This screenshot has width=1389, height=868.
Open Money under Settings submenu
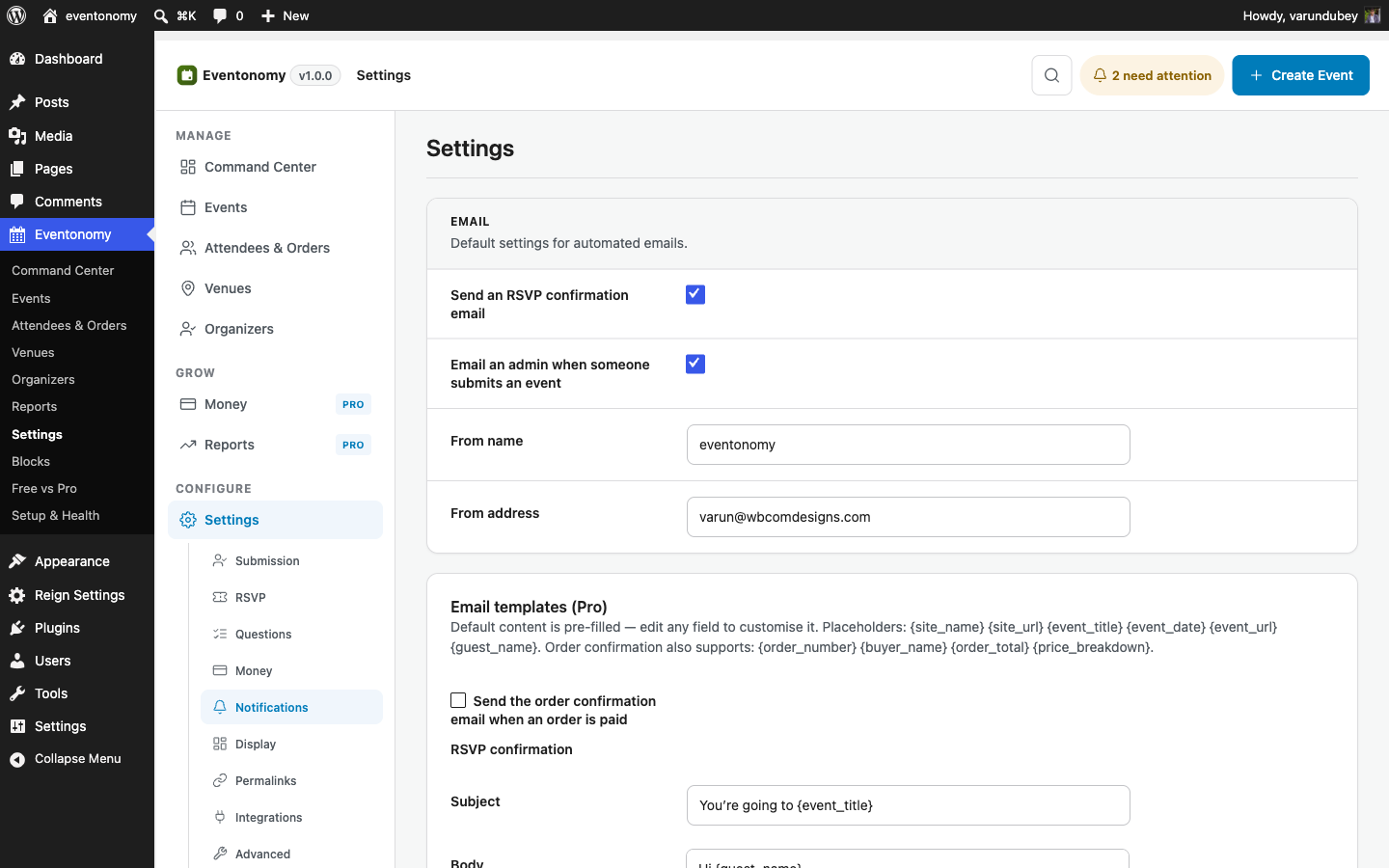coord(291,670)
